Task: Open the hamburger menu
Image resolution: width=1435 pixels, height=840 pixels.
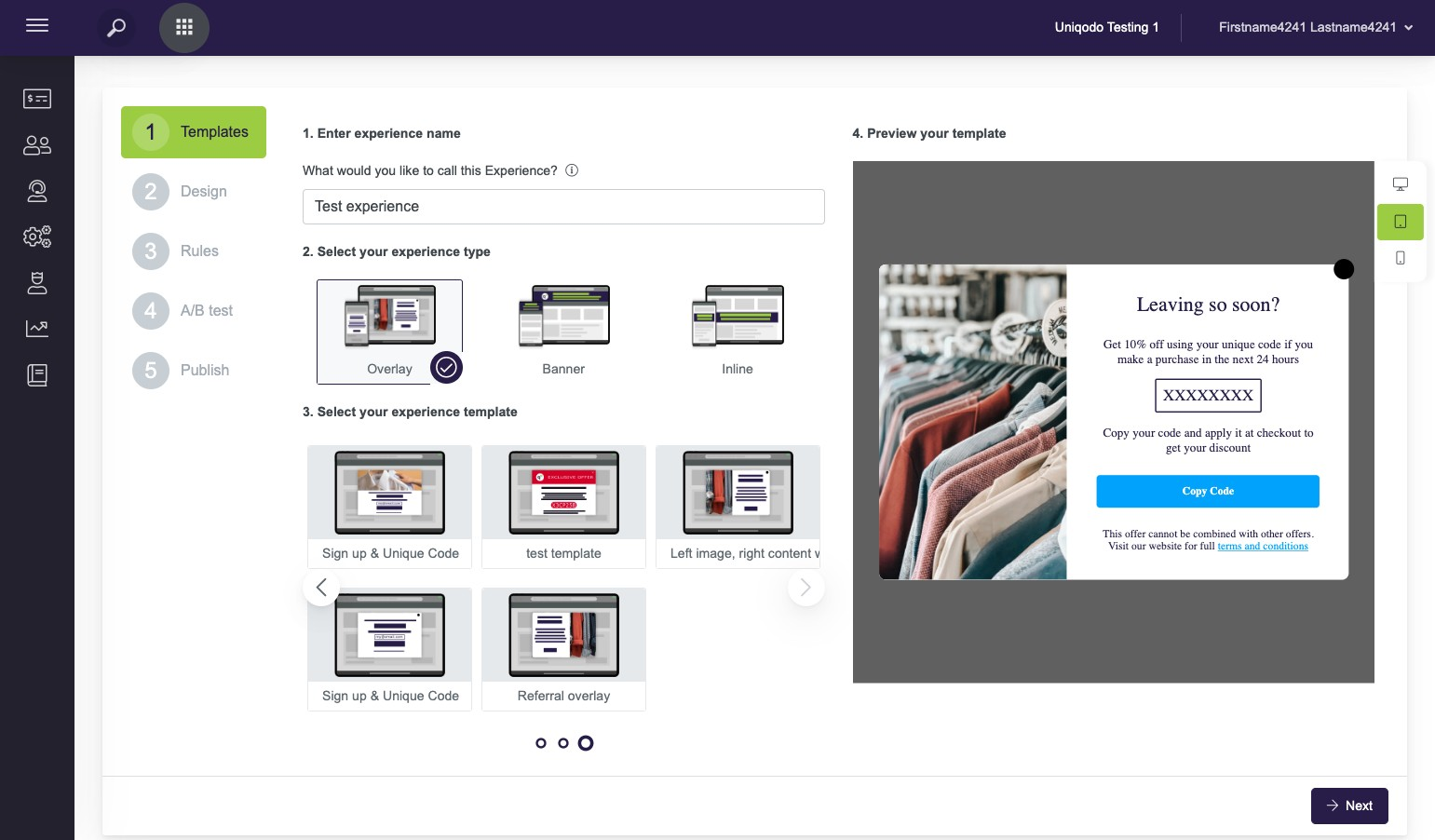Action: coord(37,26)
